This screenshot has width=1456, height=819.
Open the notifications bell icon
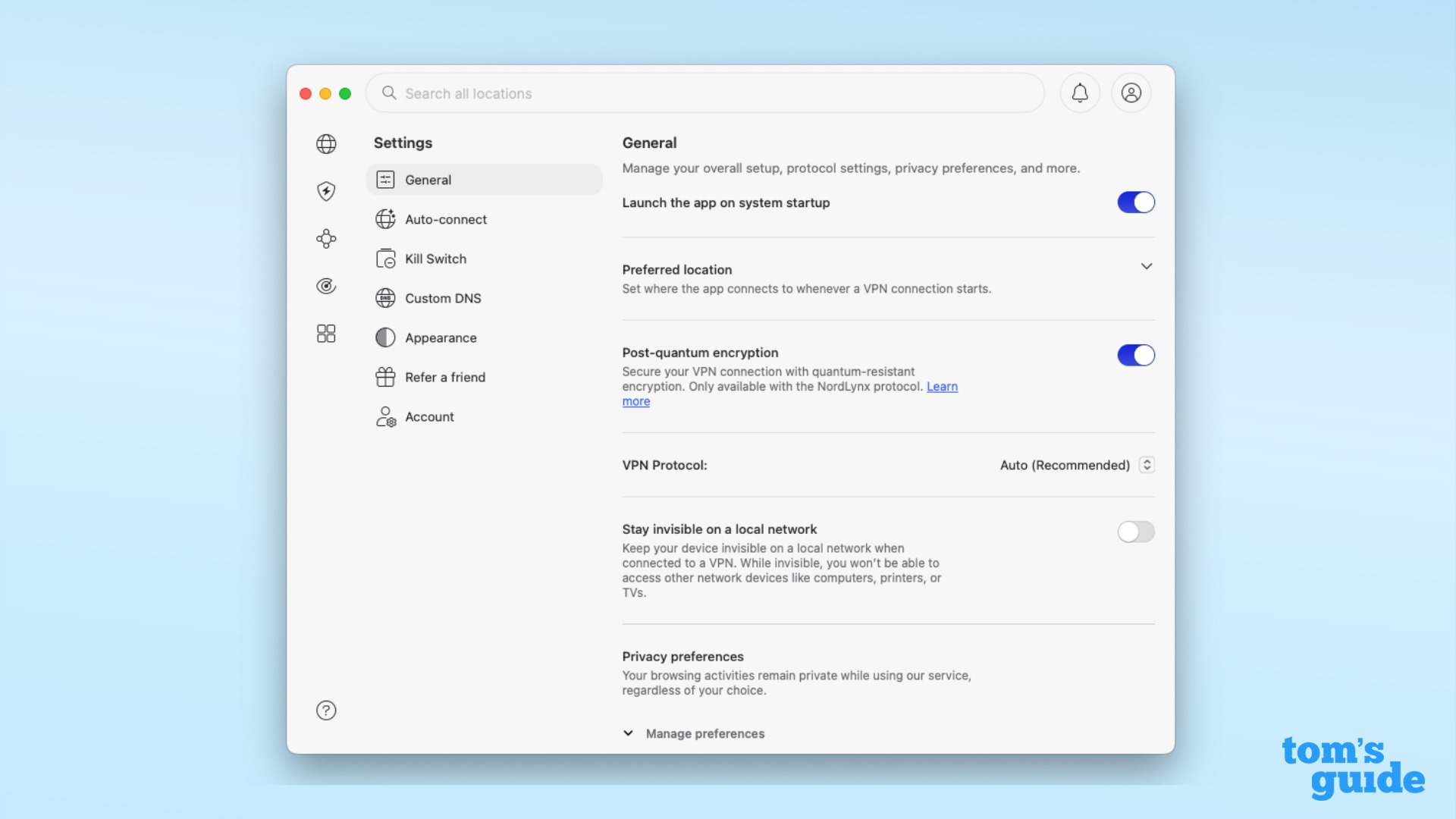[x=1080, y=93]
